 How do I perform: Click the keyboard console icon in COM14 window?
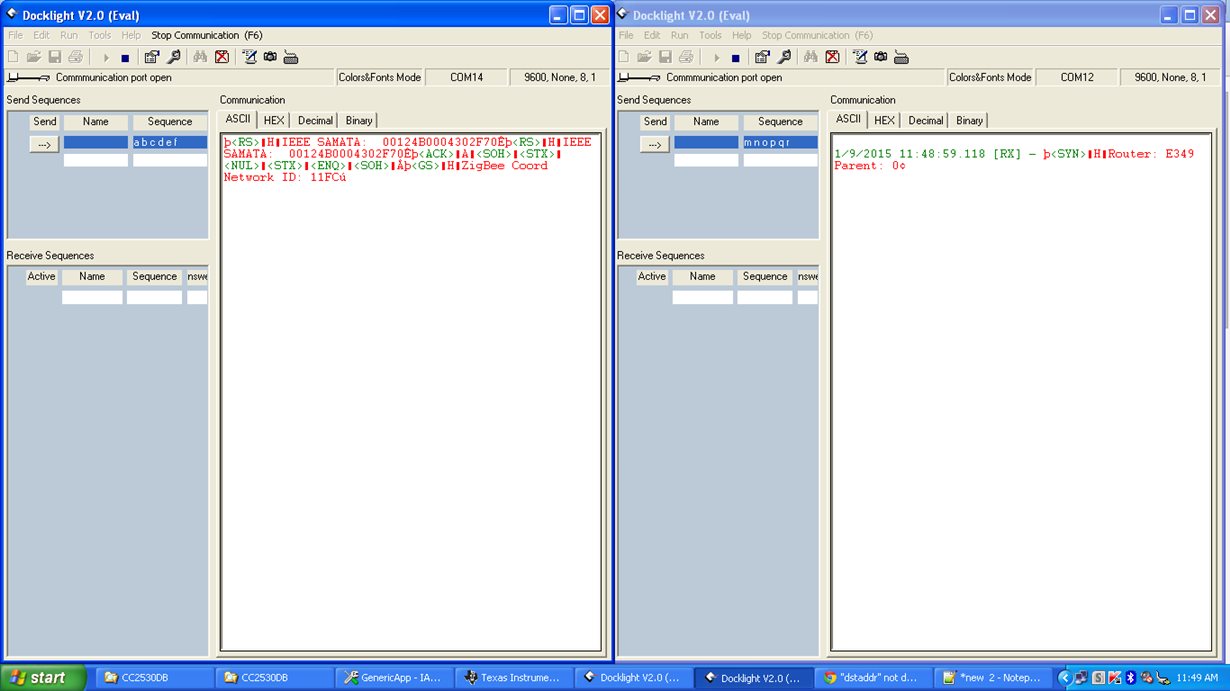[x=291, y=57]
